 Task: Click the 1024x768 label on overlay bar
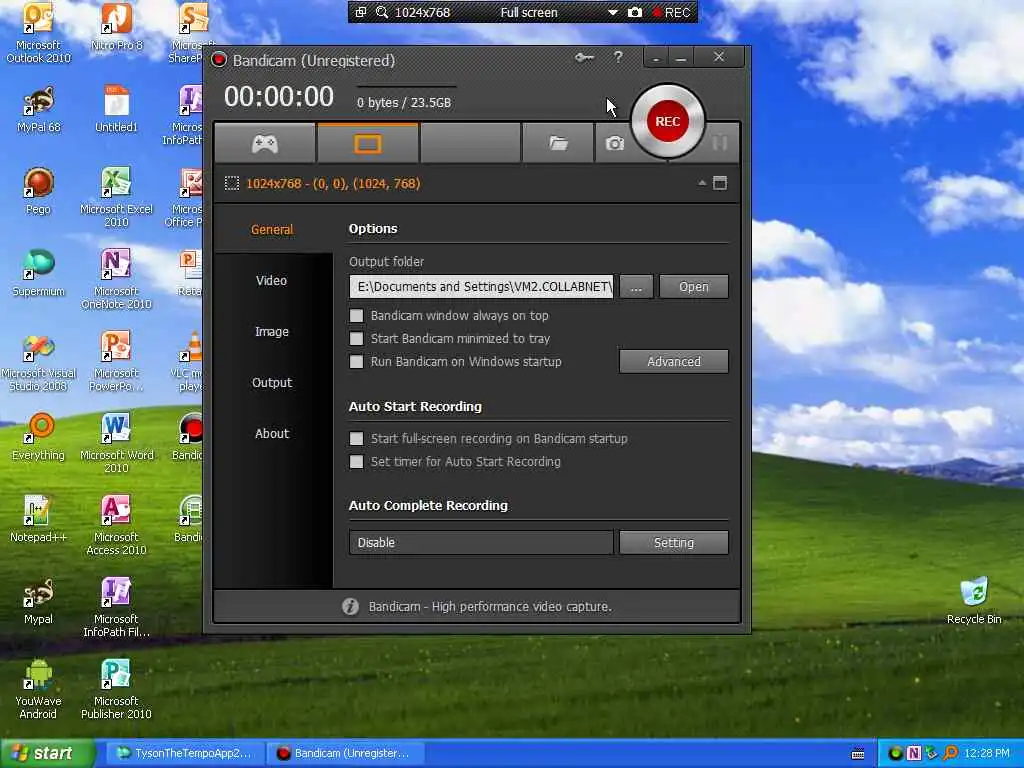[422, 12]
